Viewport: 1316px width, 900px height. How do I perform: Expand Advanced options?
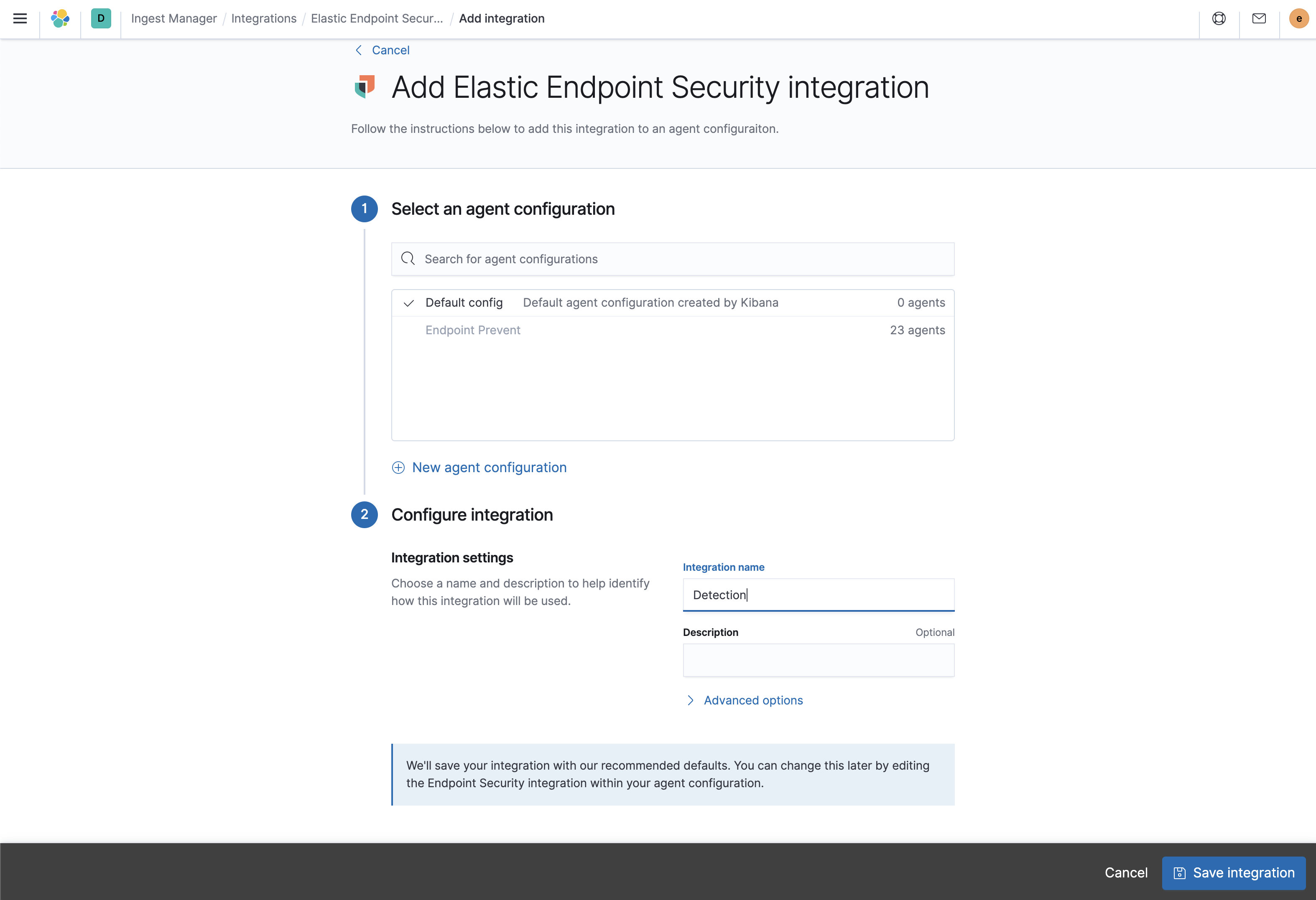tap(753, 700)
